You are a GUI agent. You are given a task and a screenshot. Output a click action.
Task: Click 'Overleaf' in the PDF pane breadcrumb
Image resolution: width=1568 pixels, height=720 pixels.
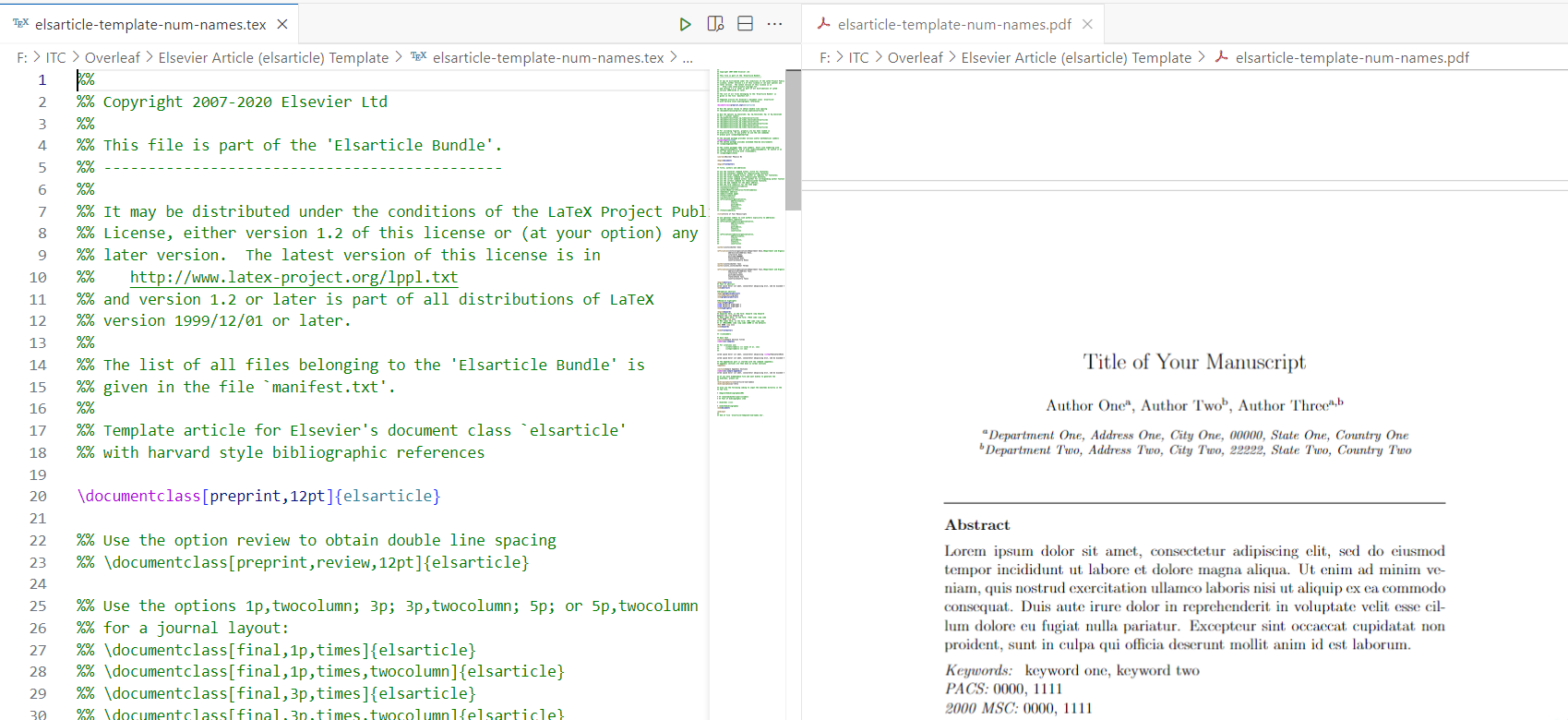(x=916, y=57)
